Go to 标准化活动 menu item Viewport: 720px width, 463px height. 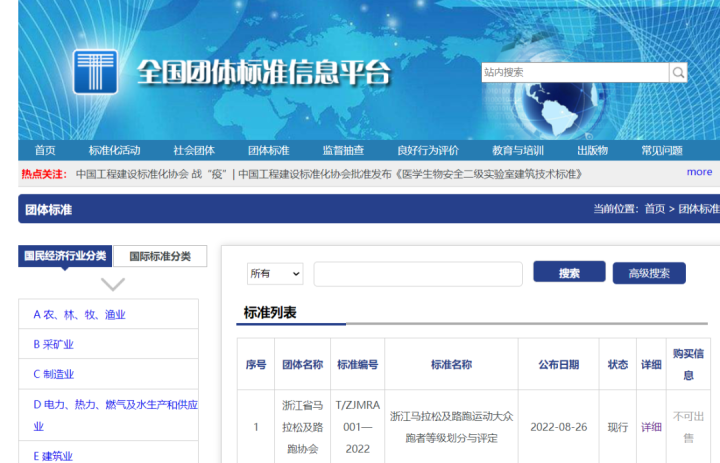point(114,151)
